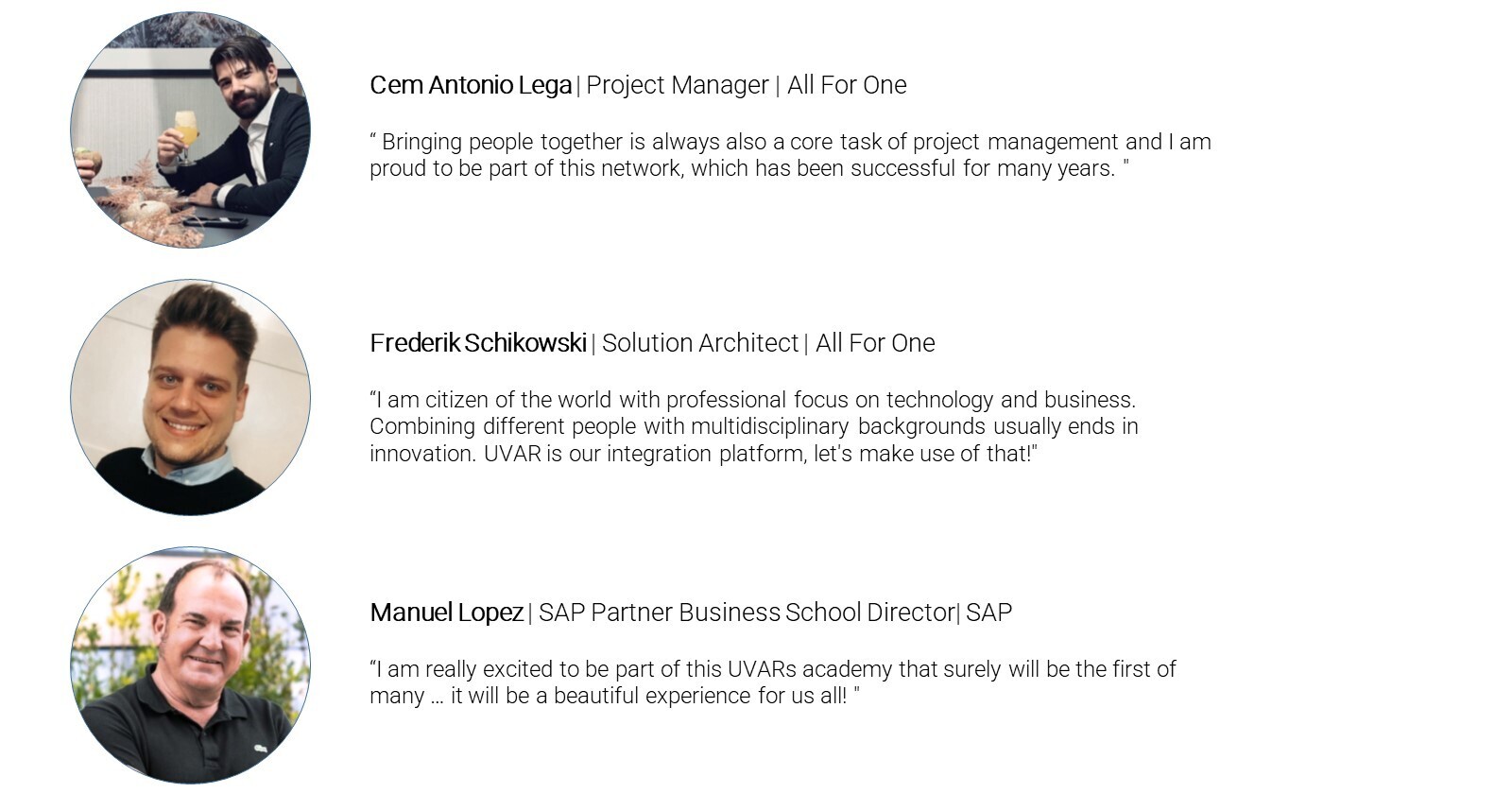Click All For One beside Project Manager

(x=847, y=85)
